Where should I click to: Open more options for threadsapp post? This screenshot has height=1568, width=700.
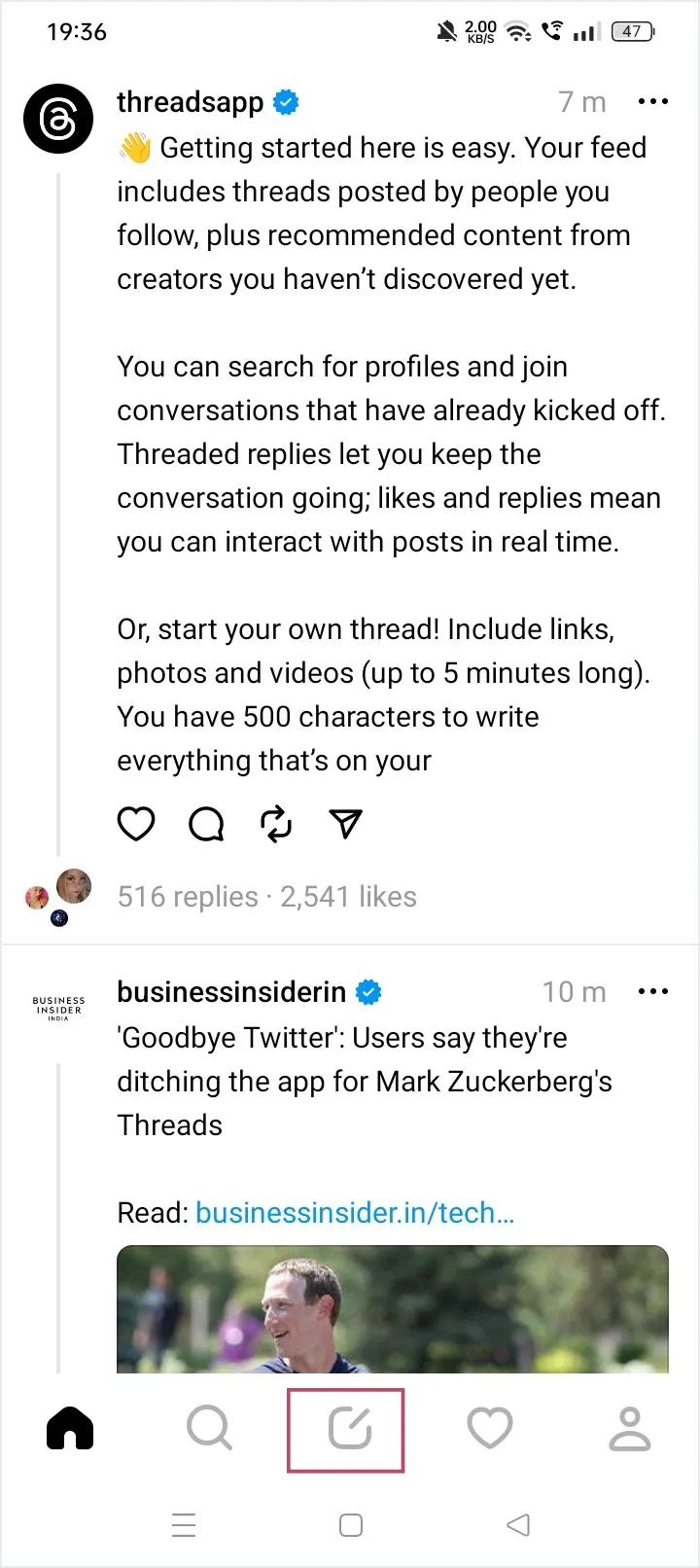[x=652, y=102]
